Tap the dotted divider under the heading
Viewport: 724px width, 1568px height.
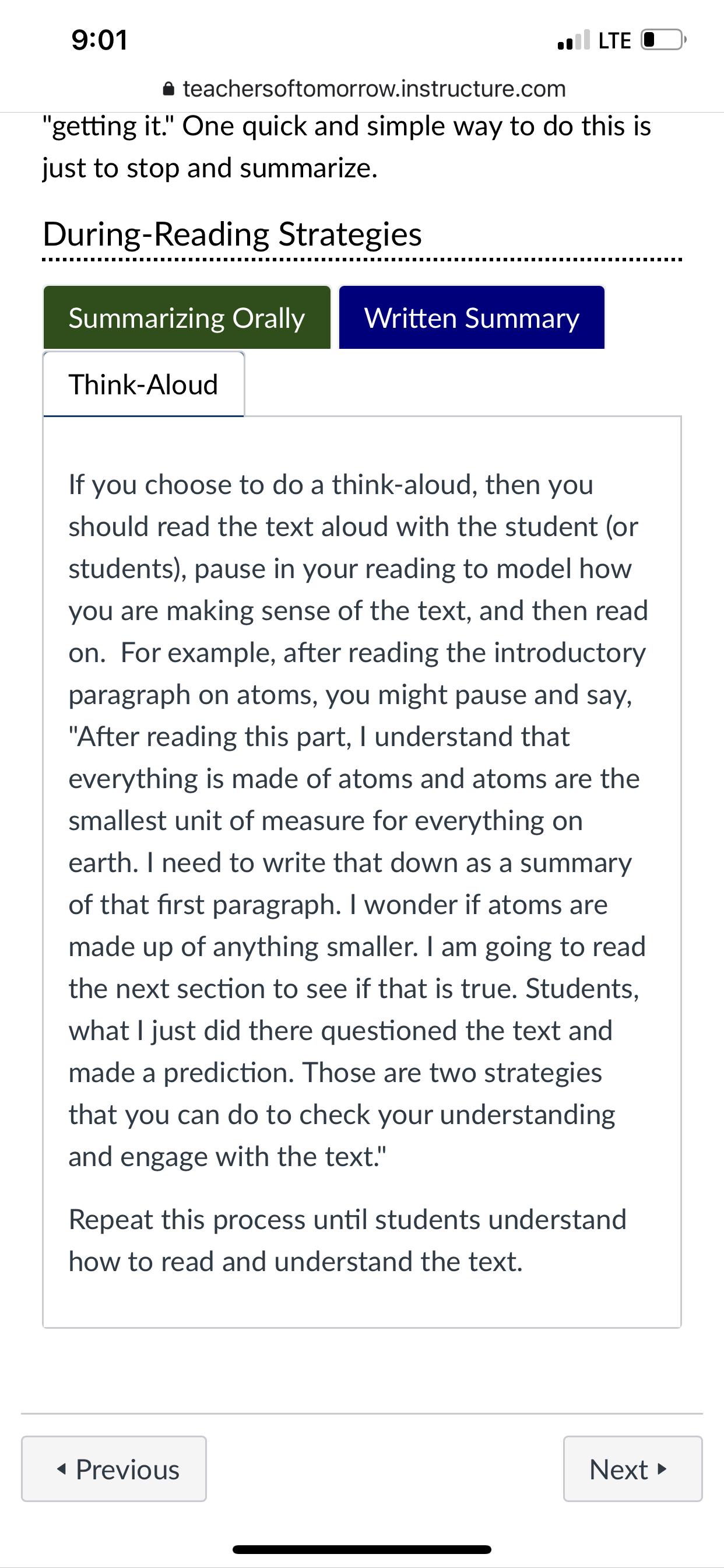[362, 260]
